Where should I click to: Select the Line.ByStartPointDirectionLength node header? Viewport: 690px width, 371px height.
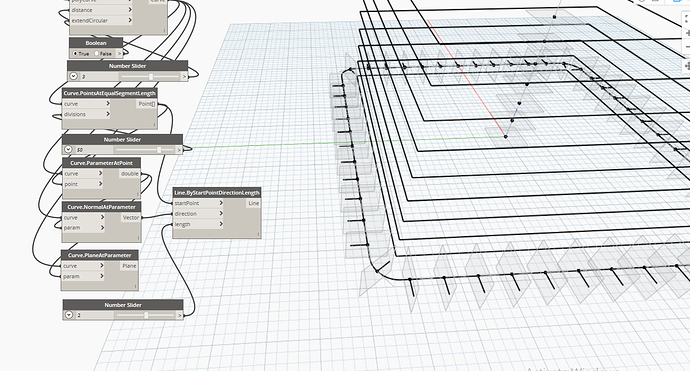coord(217,192)
